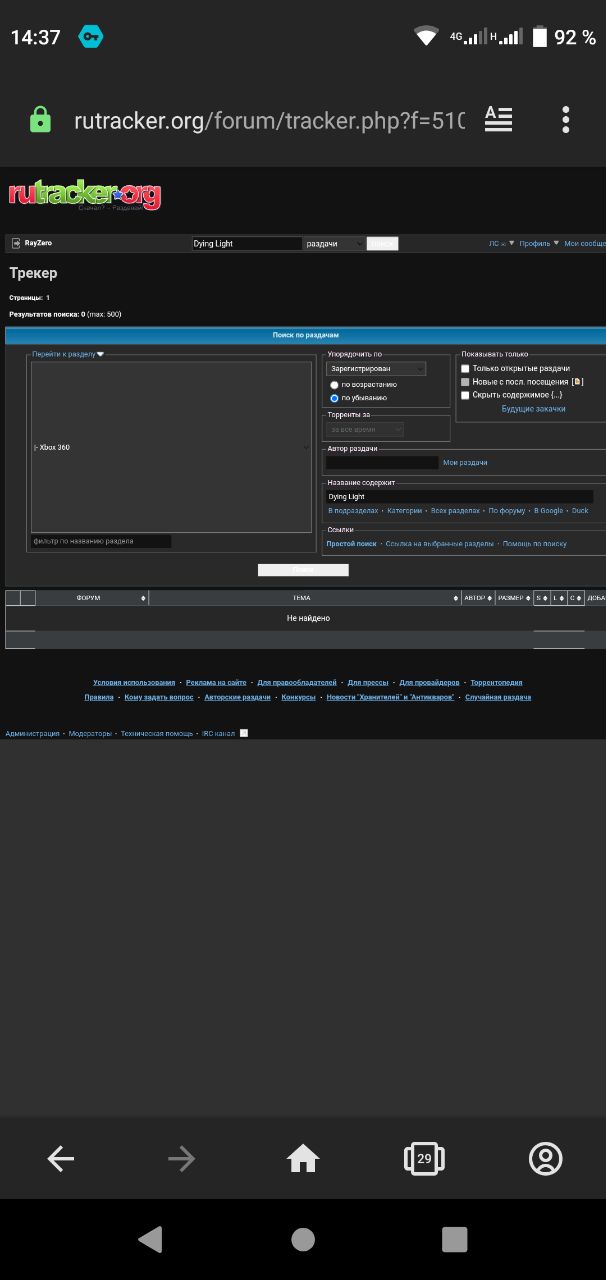Sort results by РАЗМЕР column
The width and height of the screenshot is (606, 1280).
(513, 598)
